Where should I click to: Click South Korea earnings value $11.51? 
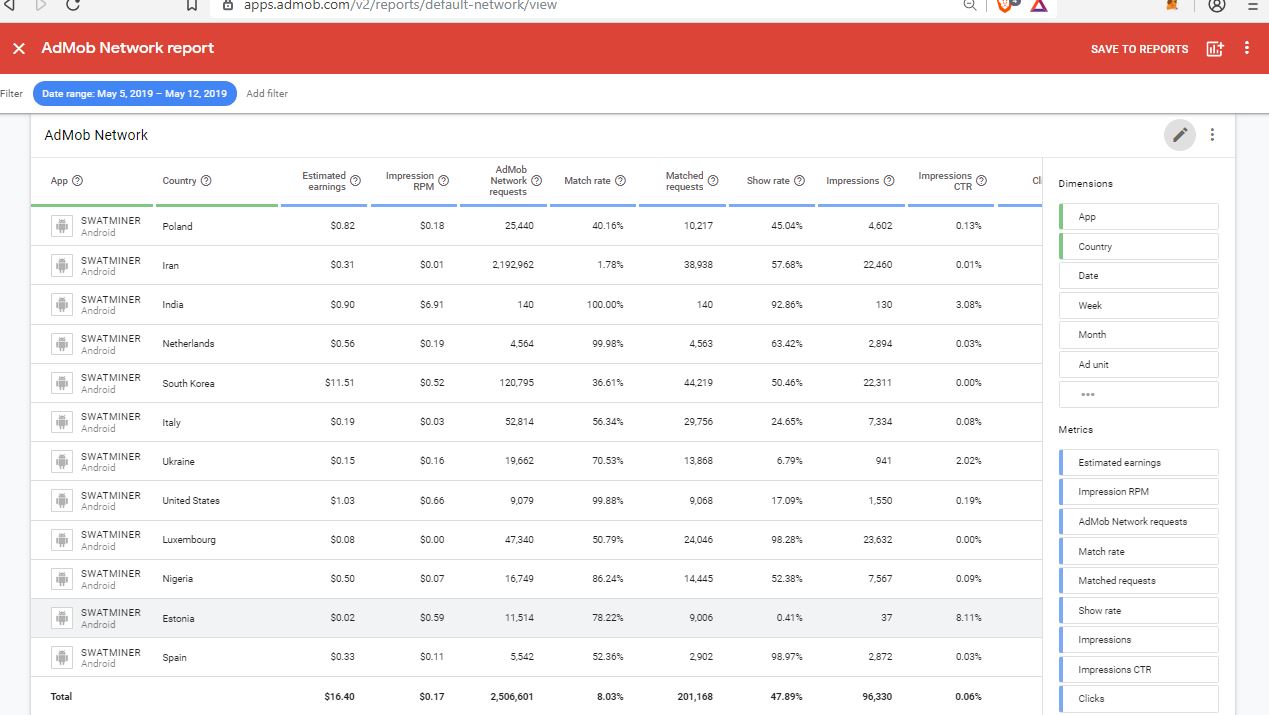(x=340, y=383)
